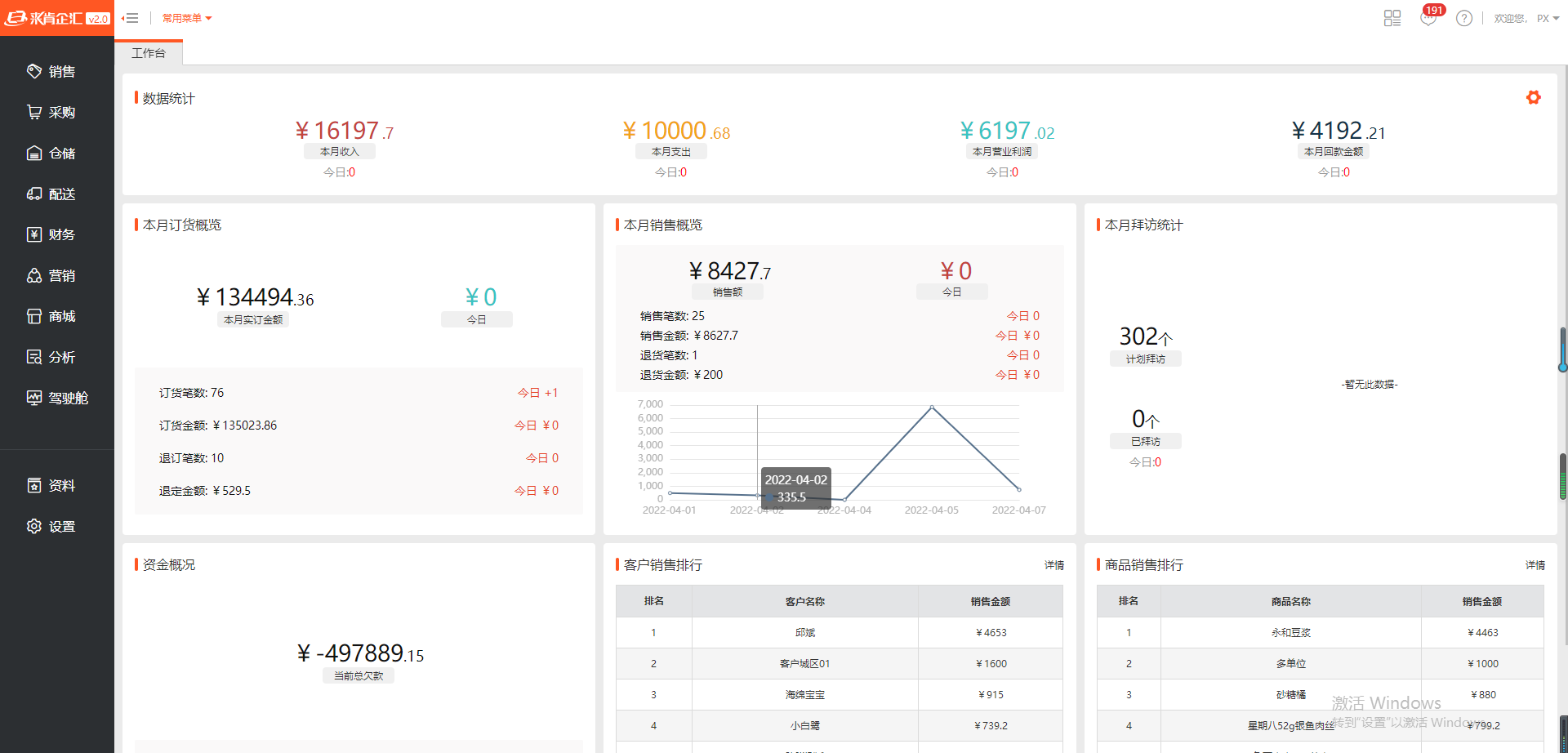Viewport: 1568px width, 753px height.
Task: Click 详情 link in 客户销售排行
Action: click(x=1053, y=565)
